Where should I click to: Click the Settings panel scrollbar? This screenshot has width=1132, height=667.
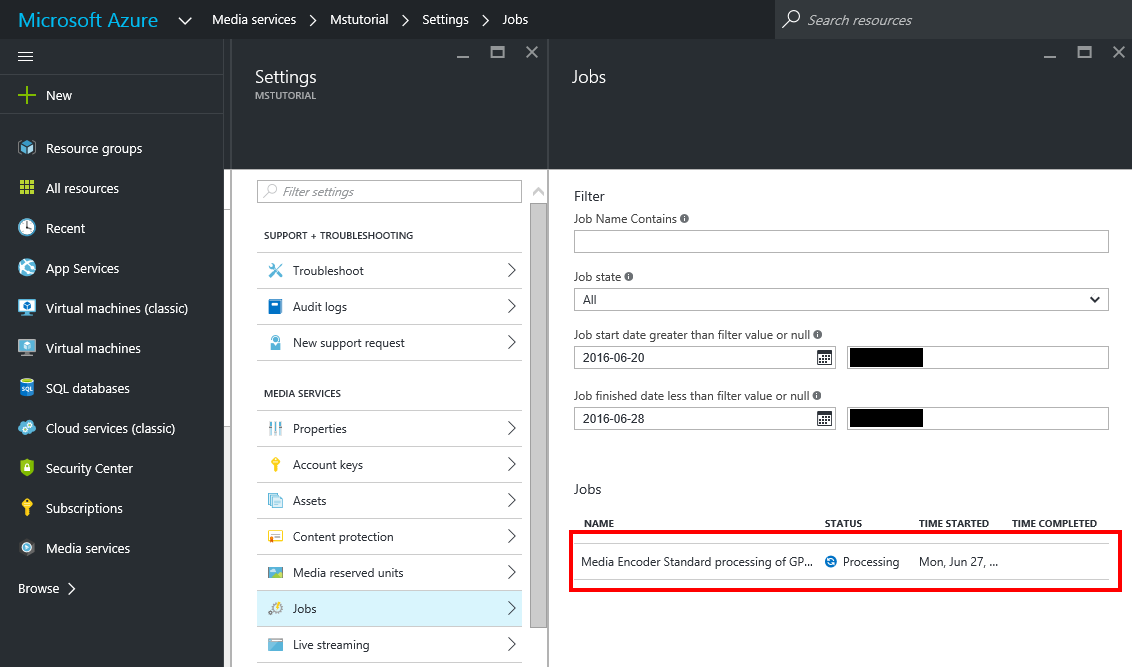coord(539,415)
